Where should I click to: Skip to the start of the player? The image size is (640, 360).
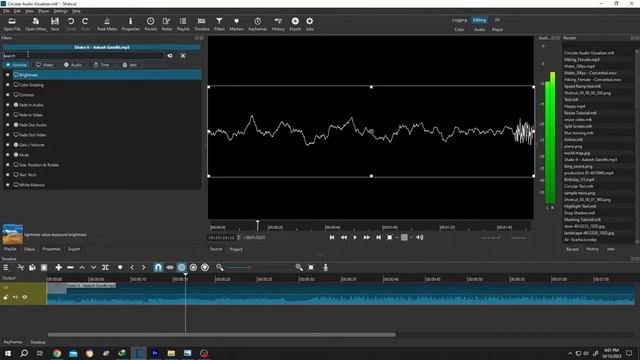tap(332, 237)
